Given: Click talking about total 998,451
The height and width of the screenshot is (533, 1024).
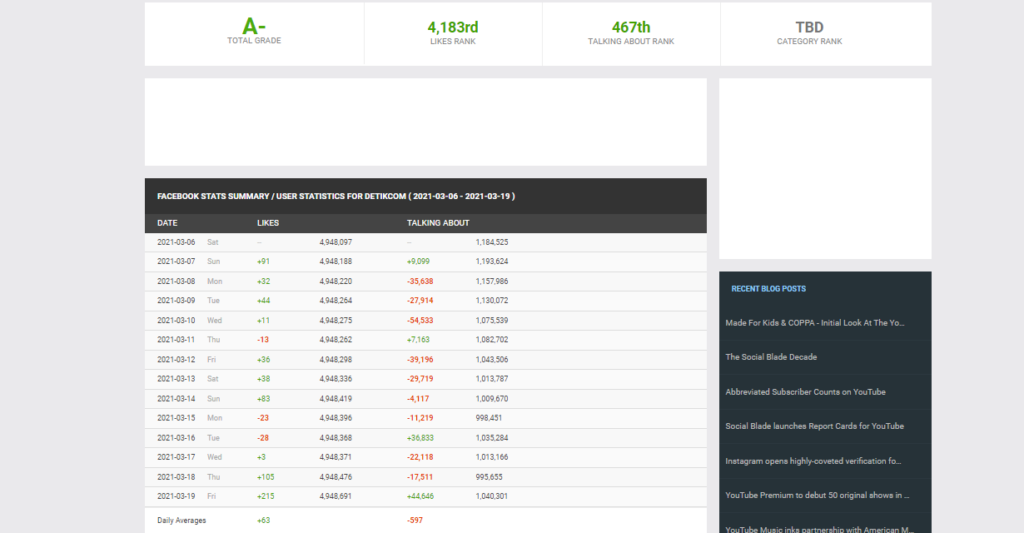Looking at the screenshot, I should pyautogui.click(x=488, y=418).
